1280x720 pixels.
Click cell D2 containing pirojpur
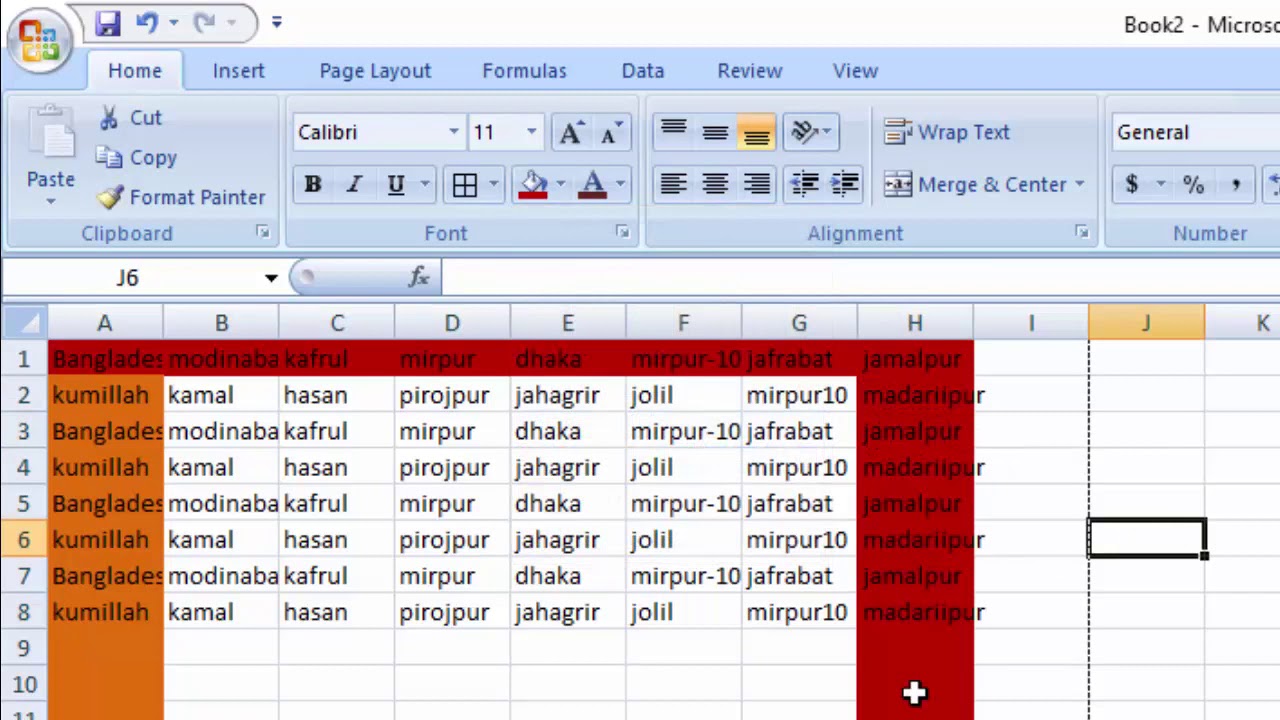452,395
